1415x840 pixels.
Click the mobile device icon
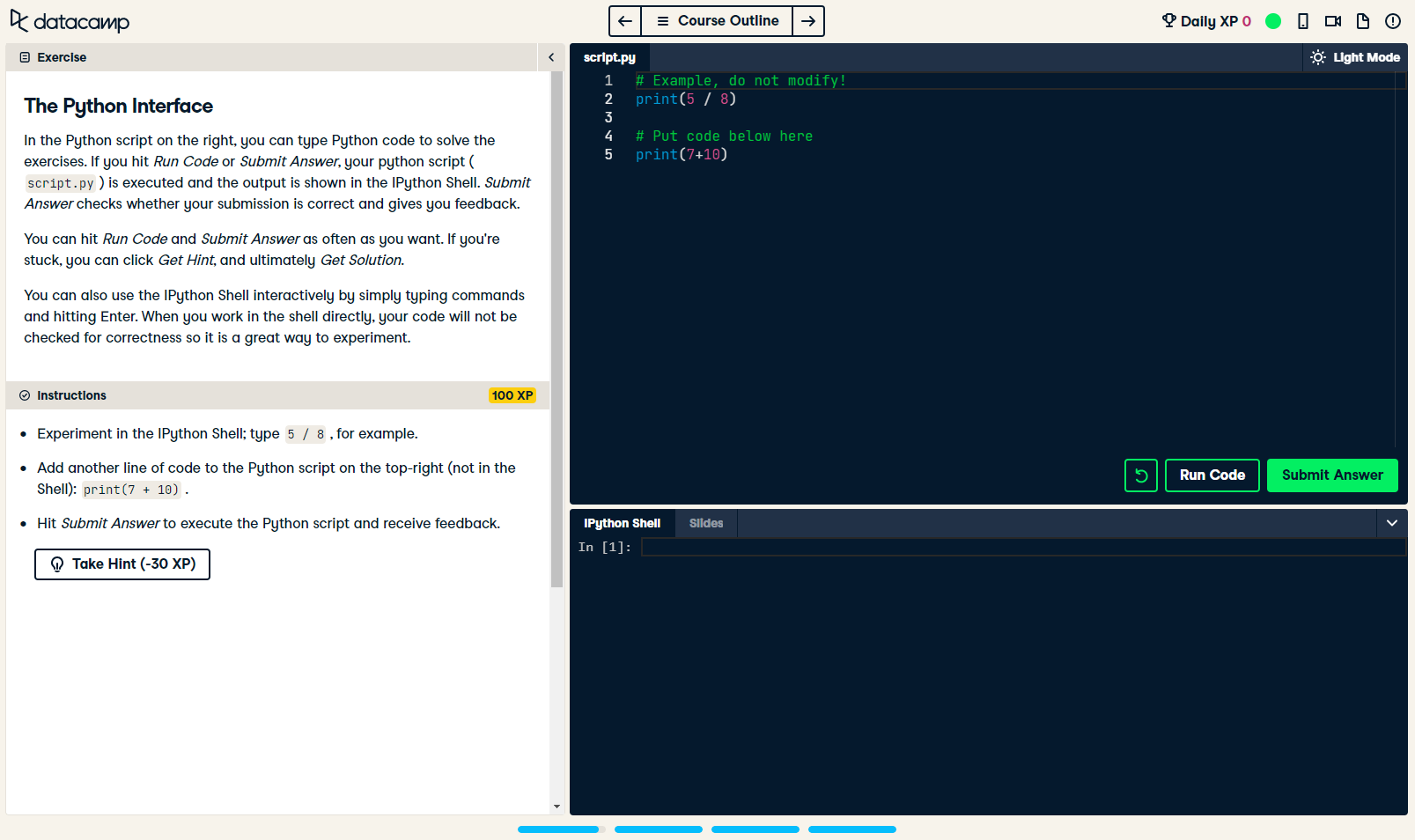tap(1303, 20)
